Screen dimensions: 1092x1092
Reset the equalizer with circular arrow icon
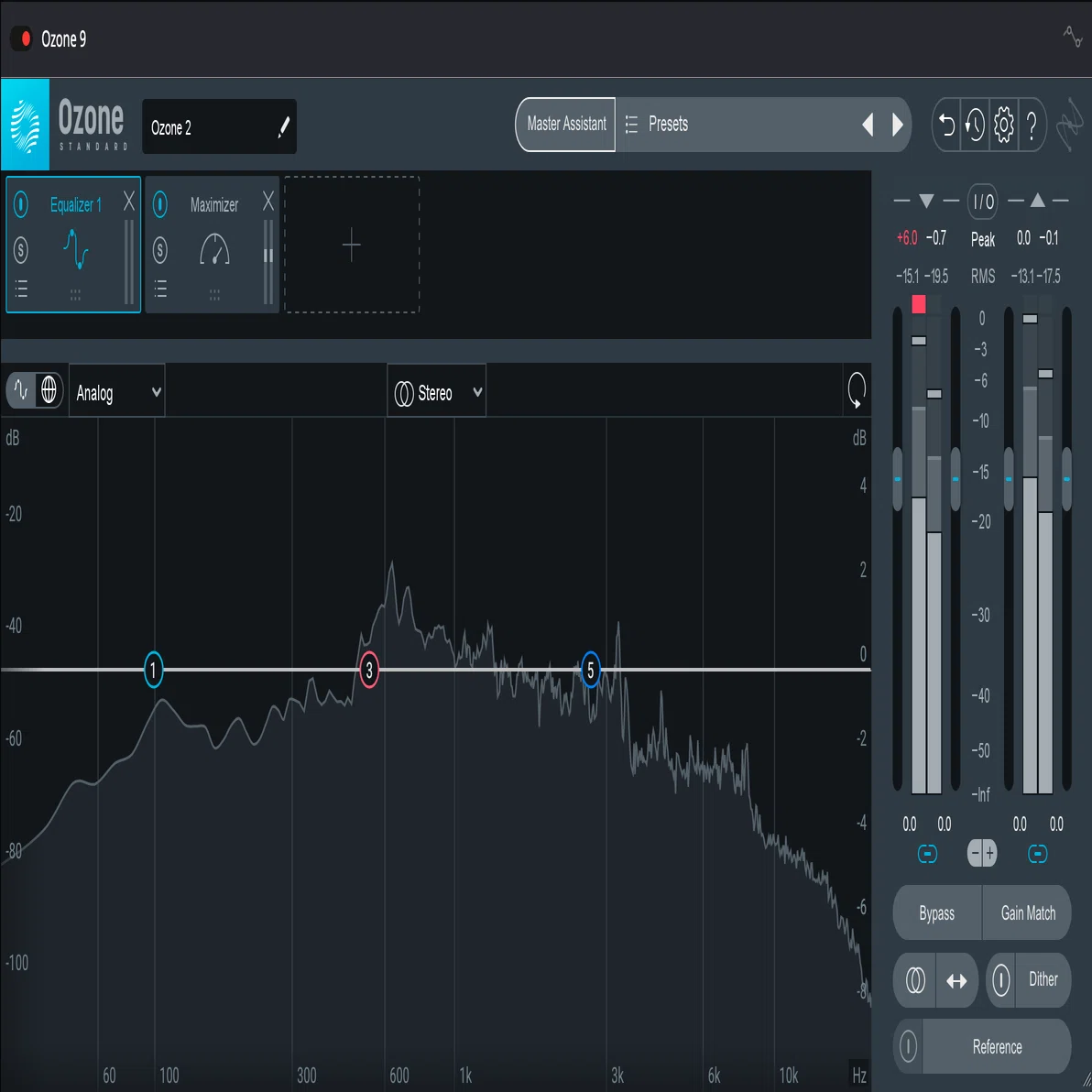856,390
